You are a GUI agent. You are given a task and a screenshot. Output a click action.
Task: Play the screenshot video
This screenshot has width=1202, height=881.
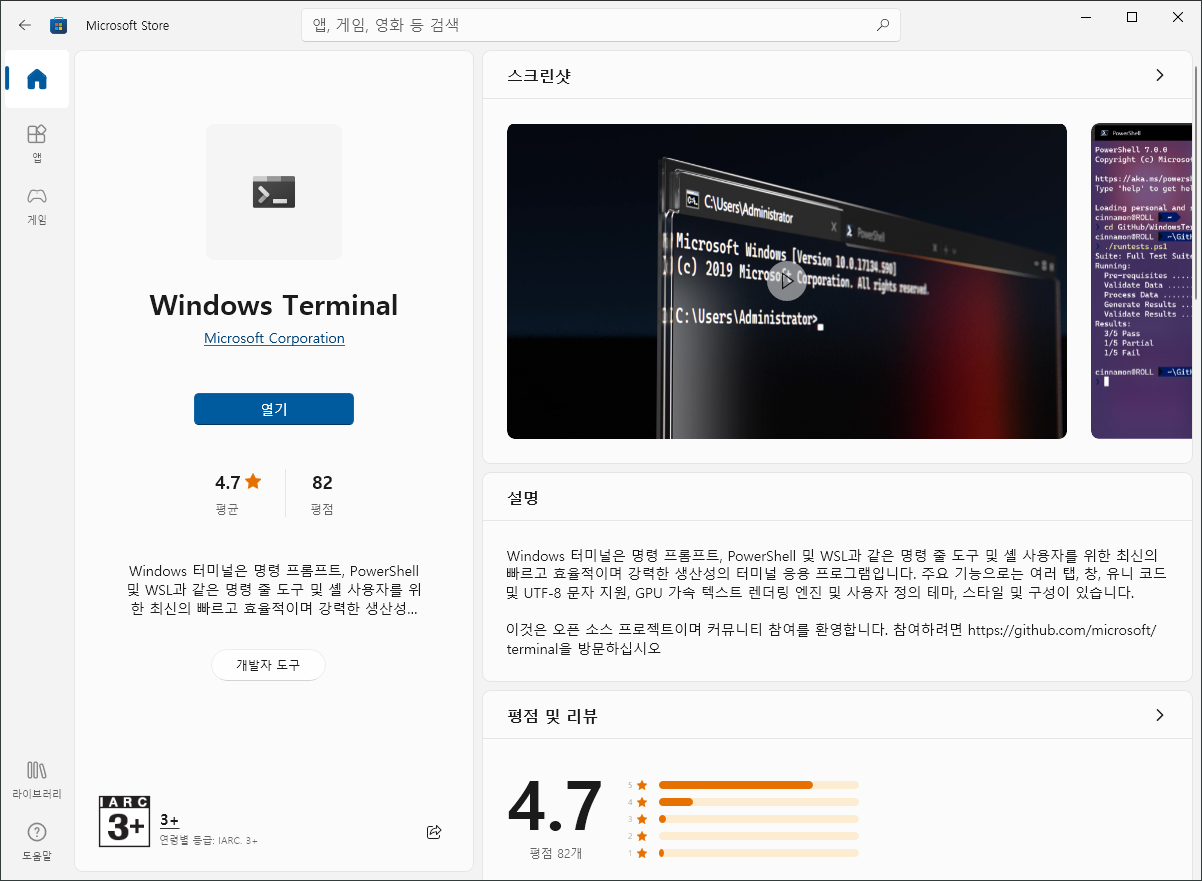coord(787,281)
